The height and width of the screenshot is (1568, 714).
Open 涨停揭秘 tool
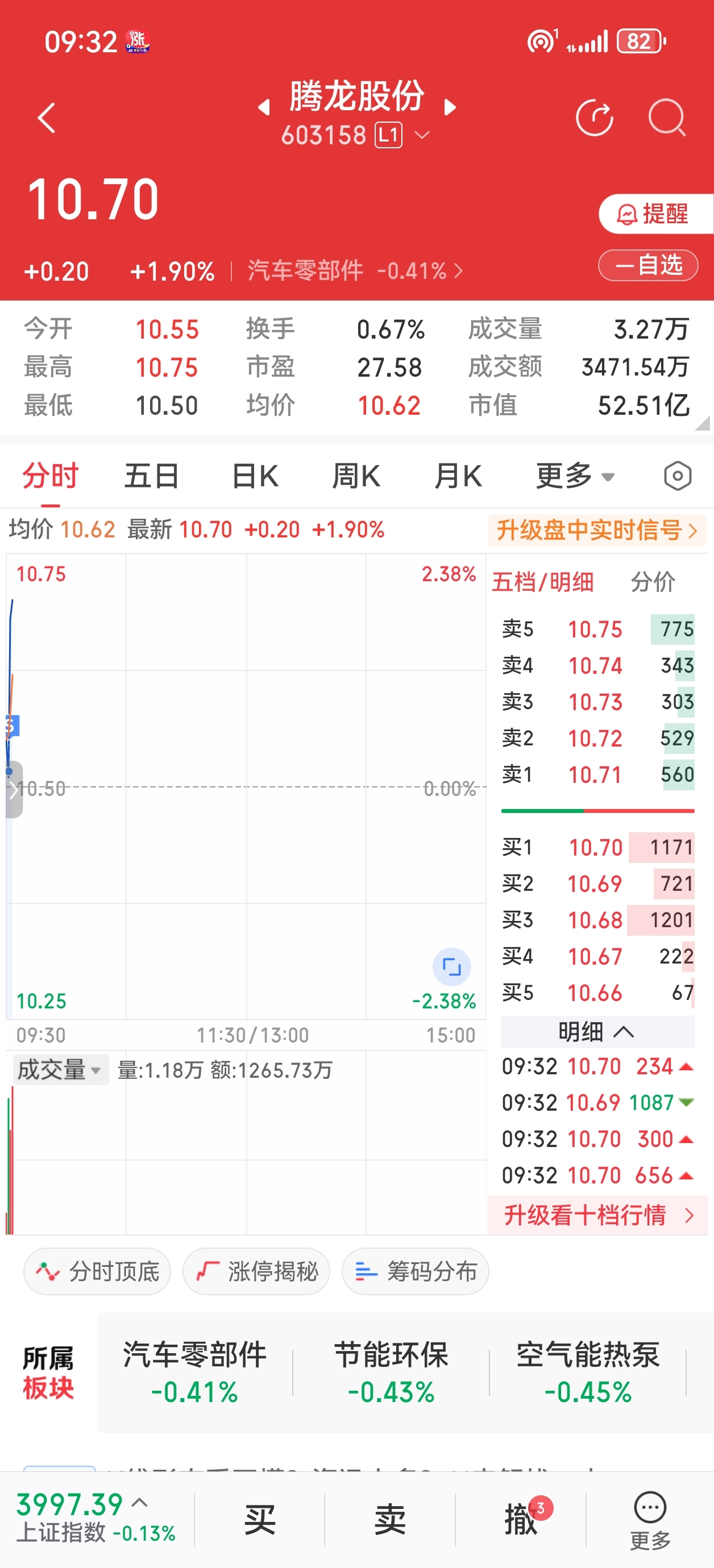click(256, 1271)
